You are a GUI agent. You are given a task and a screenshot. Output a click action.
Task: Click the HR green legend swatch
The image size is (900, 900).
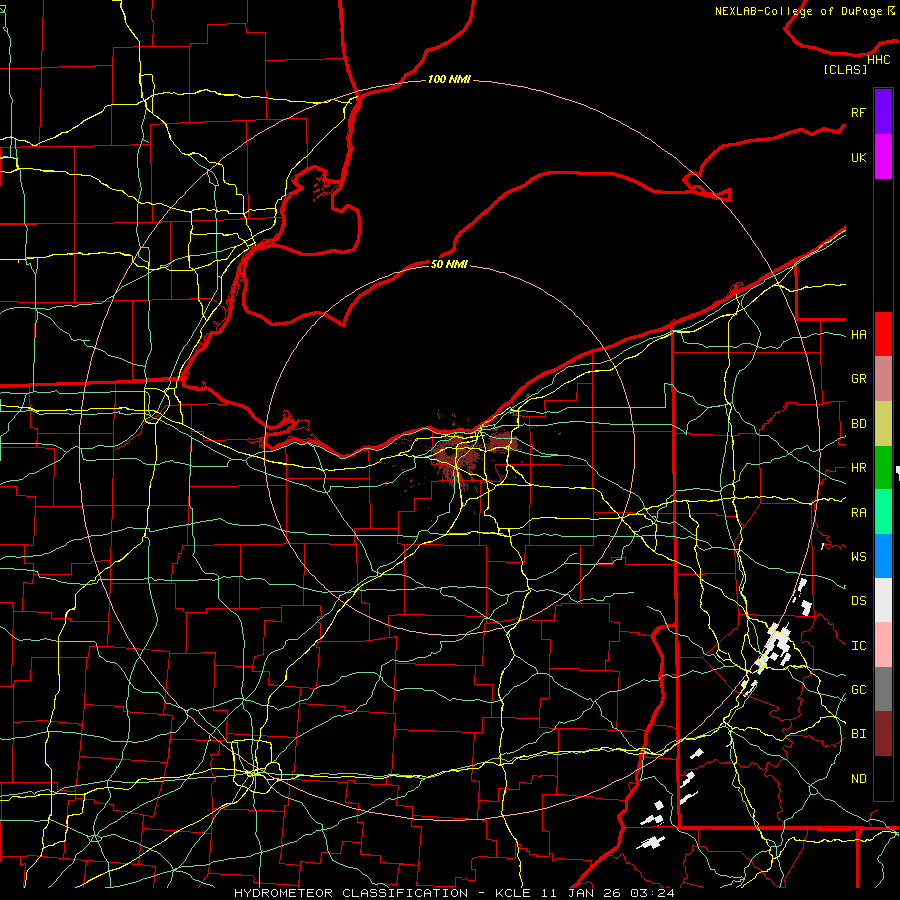pos(883,468)
